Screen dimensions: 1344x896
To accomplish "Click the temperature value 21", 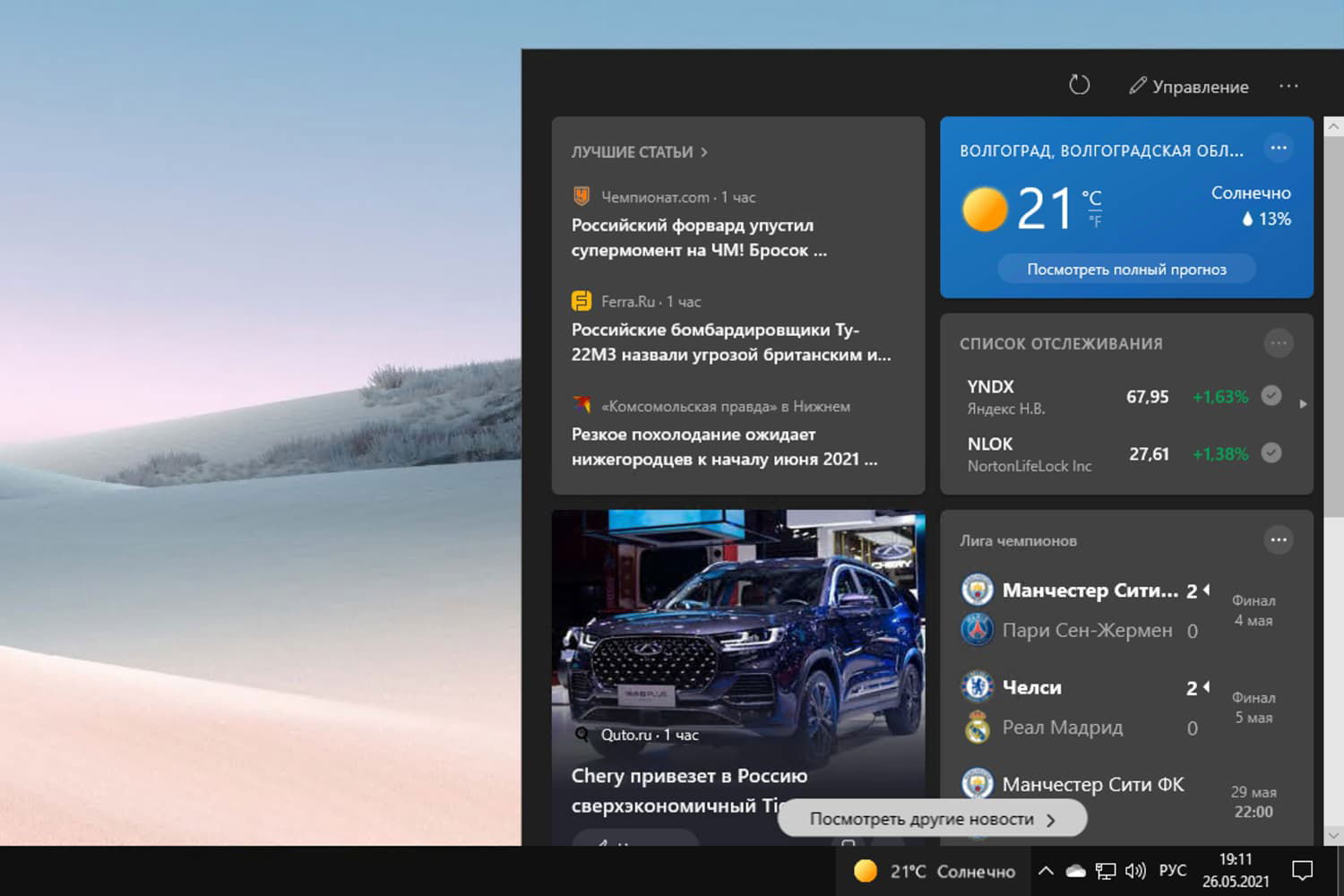I will coord(1044,209).
